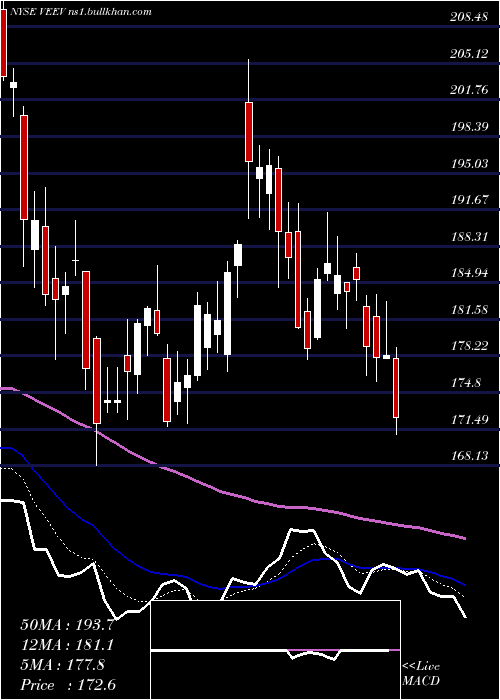Click the 171.49 price axis label
Viewport: 500px width, 700px height.
(469, 419)
